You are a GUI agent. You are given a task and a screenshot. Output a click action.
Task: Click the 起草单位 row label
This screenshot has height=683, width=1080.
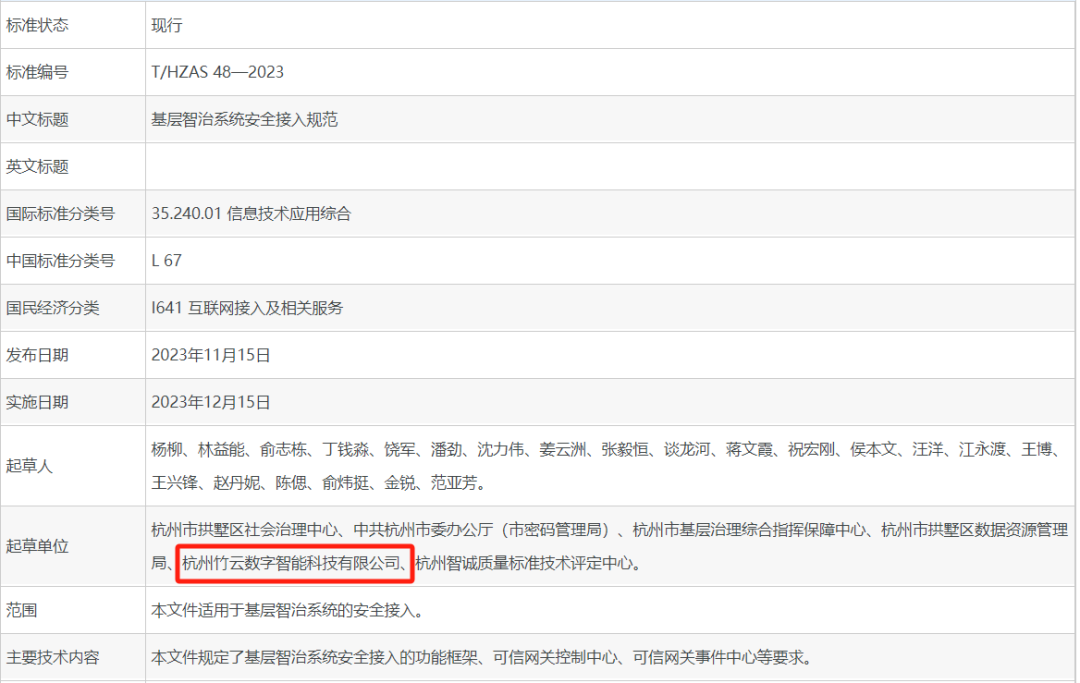coord(38,546)
